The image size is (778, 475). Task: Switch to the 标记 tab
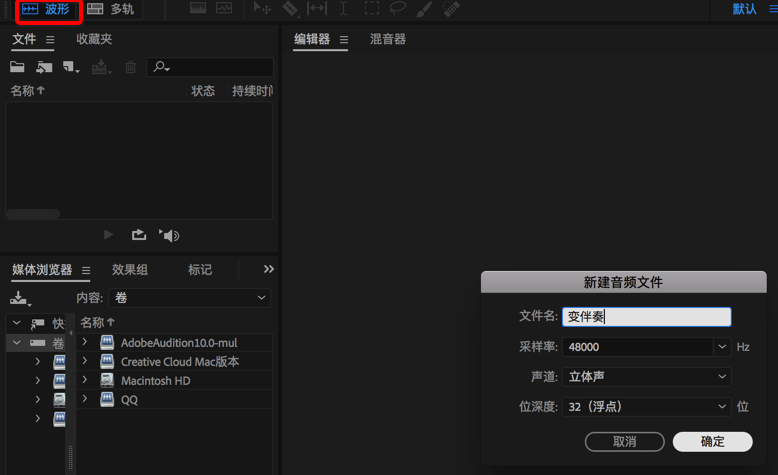[x=200, y=270]
